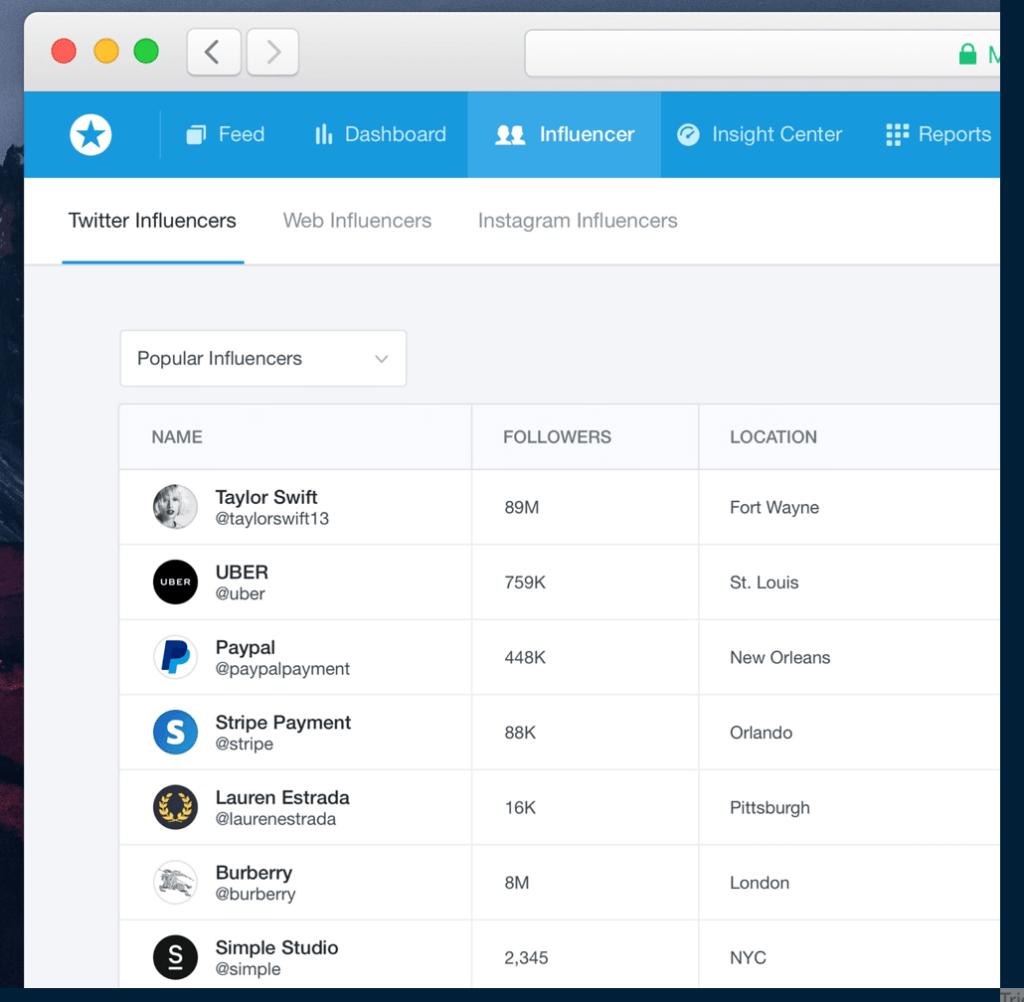The width and height of the screenshot is (1024, 1002).
Task: Open the Stripe Payment name link
Action: click(x=283, y=722)
